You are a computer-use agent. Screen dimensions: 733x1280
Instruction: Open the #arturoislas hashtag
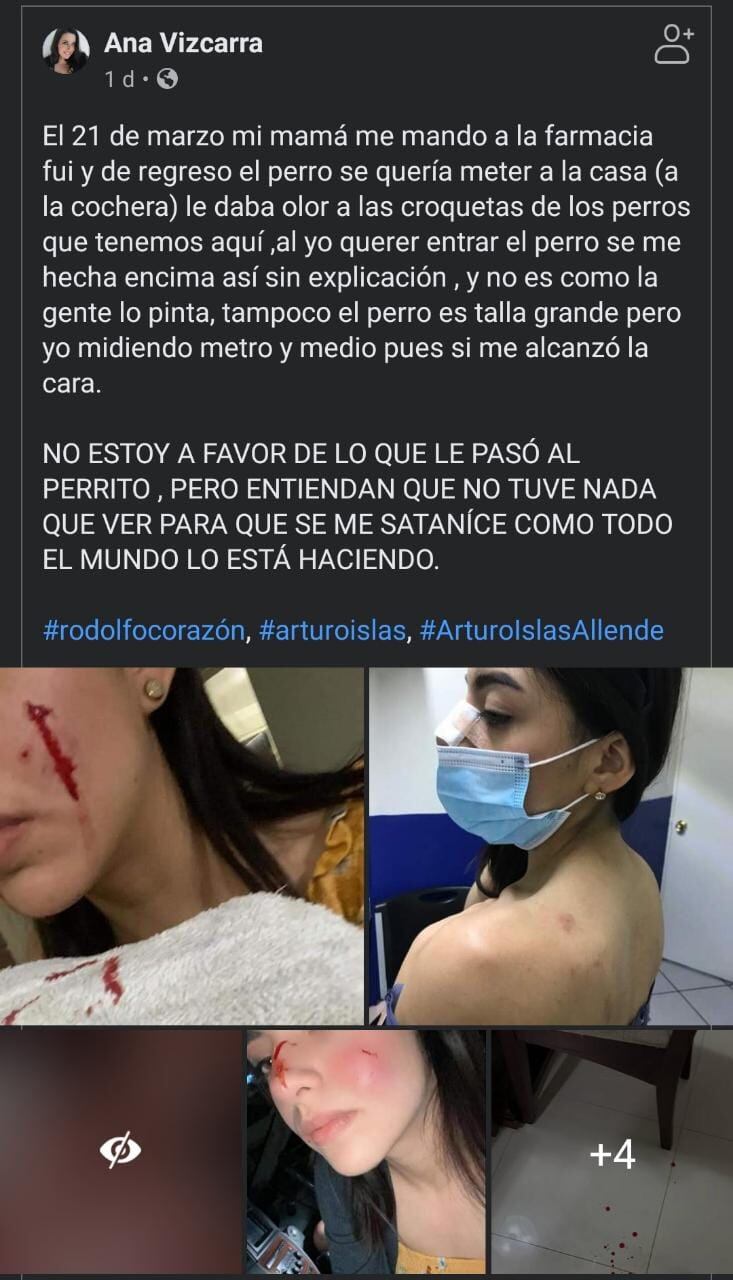coord(333,630)
